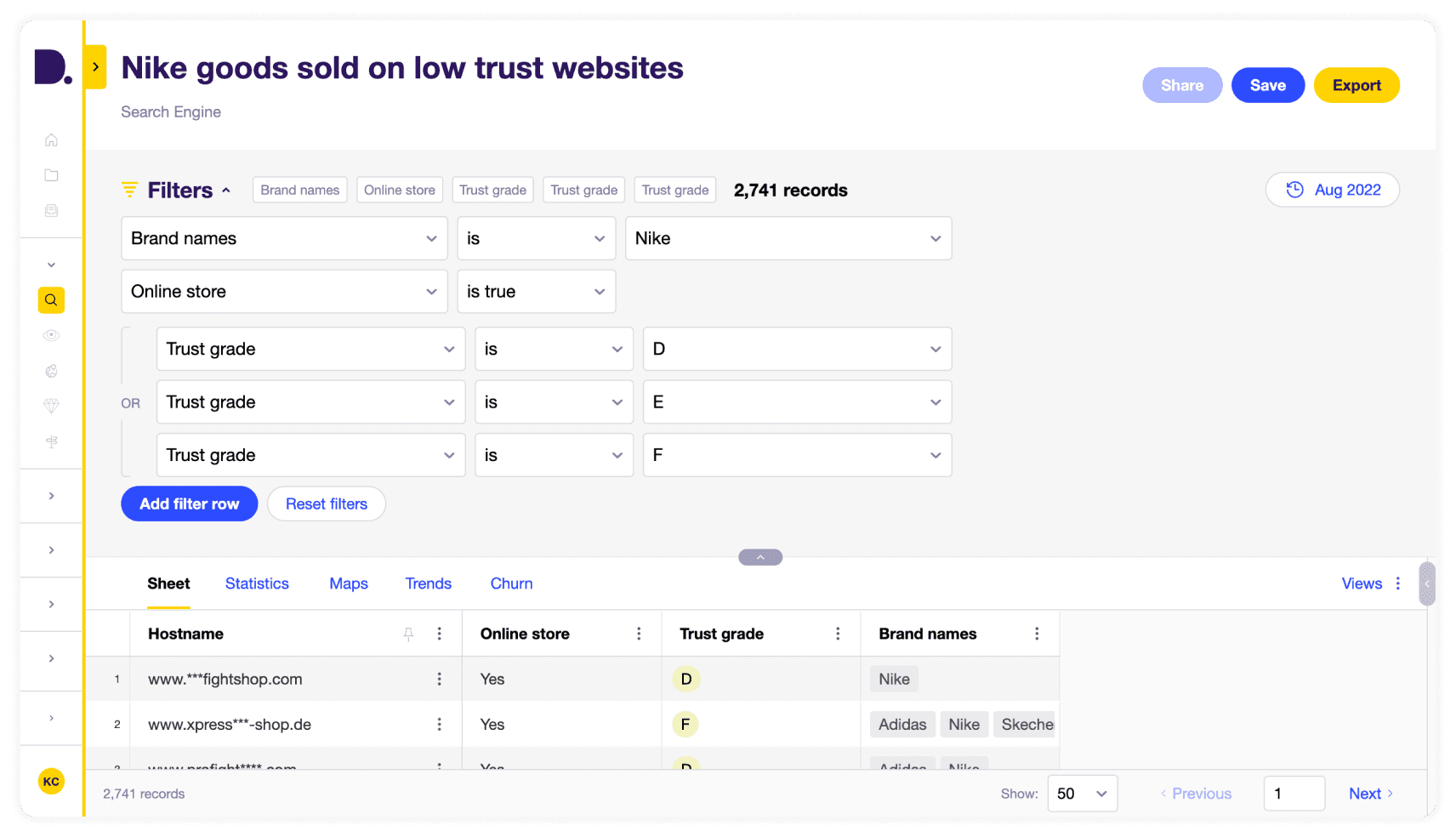Select the highlighted Search tool icon
This screenshot has height=837, width=1456.
(51, 299)
